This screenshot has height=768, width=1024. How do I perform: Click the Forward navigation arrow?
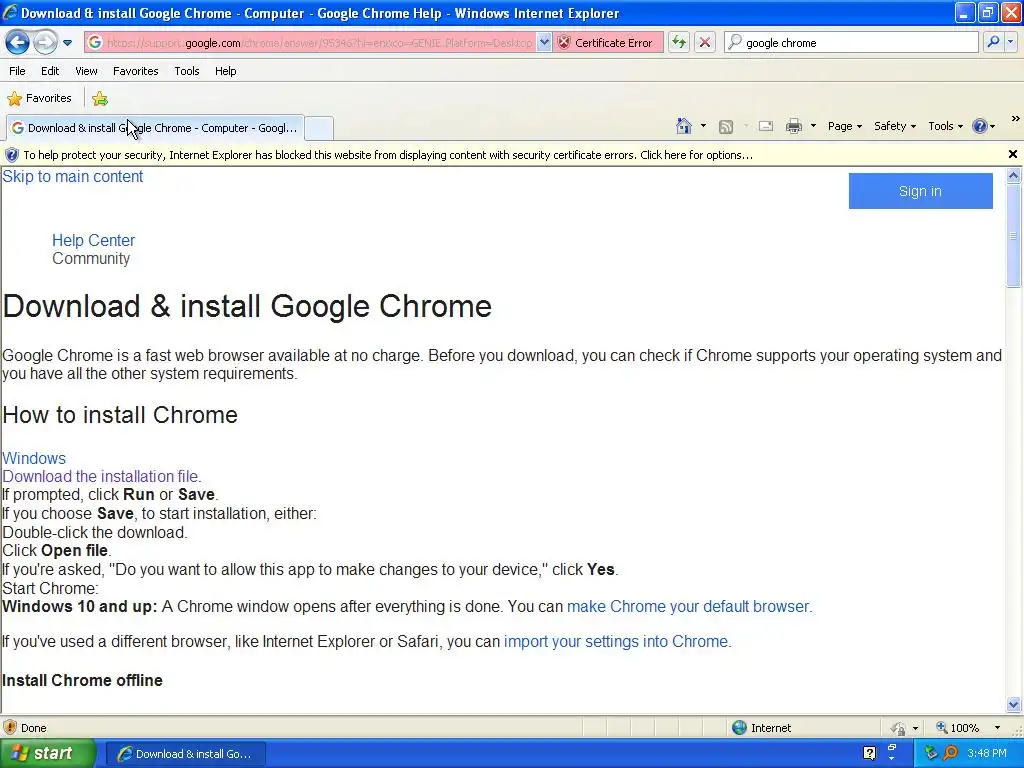point(45,43)
